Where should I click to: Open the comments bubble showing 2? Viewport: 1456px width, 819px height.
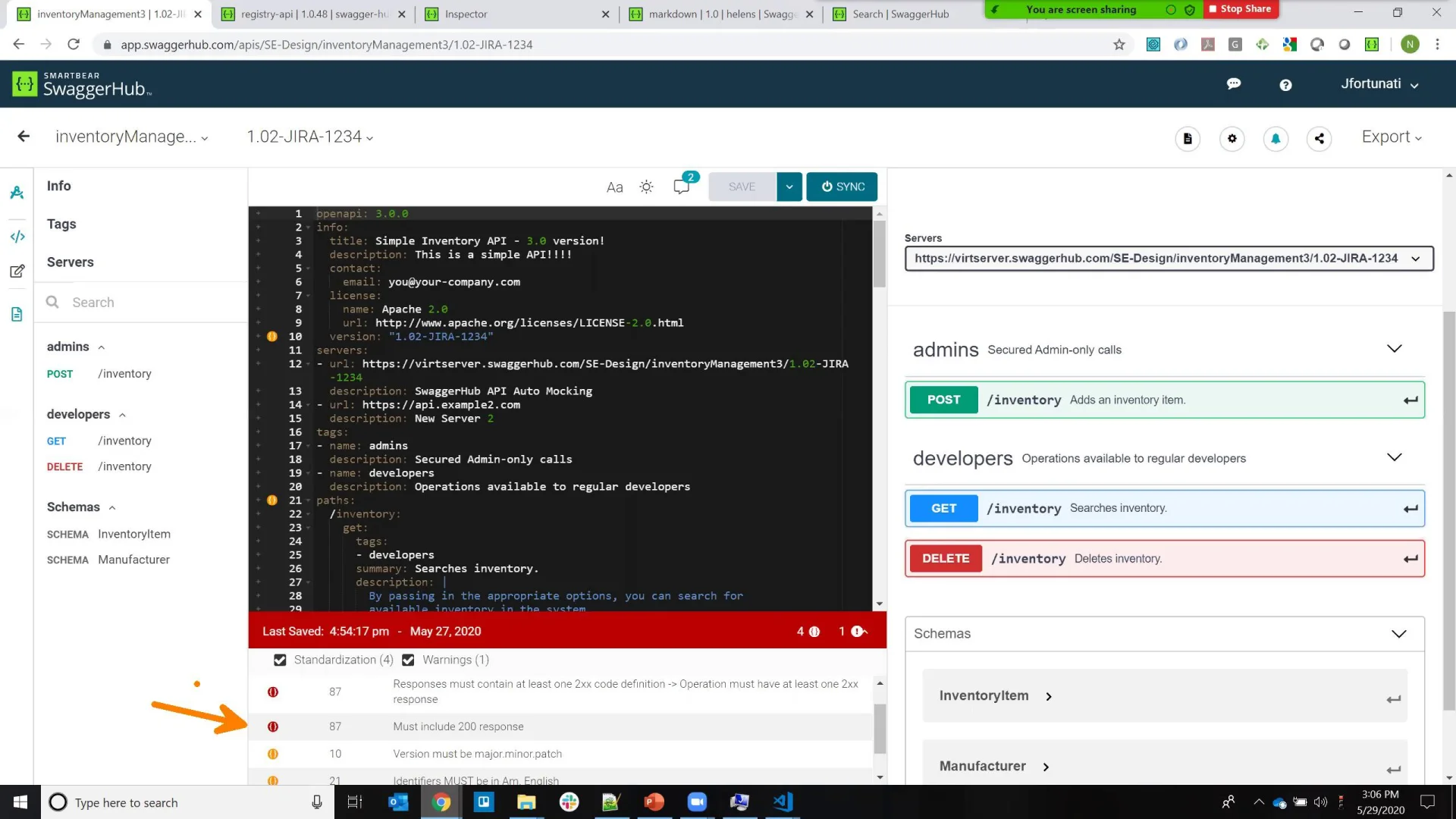680,187
